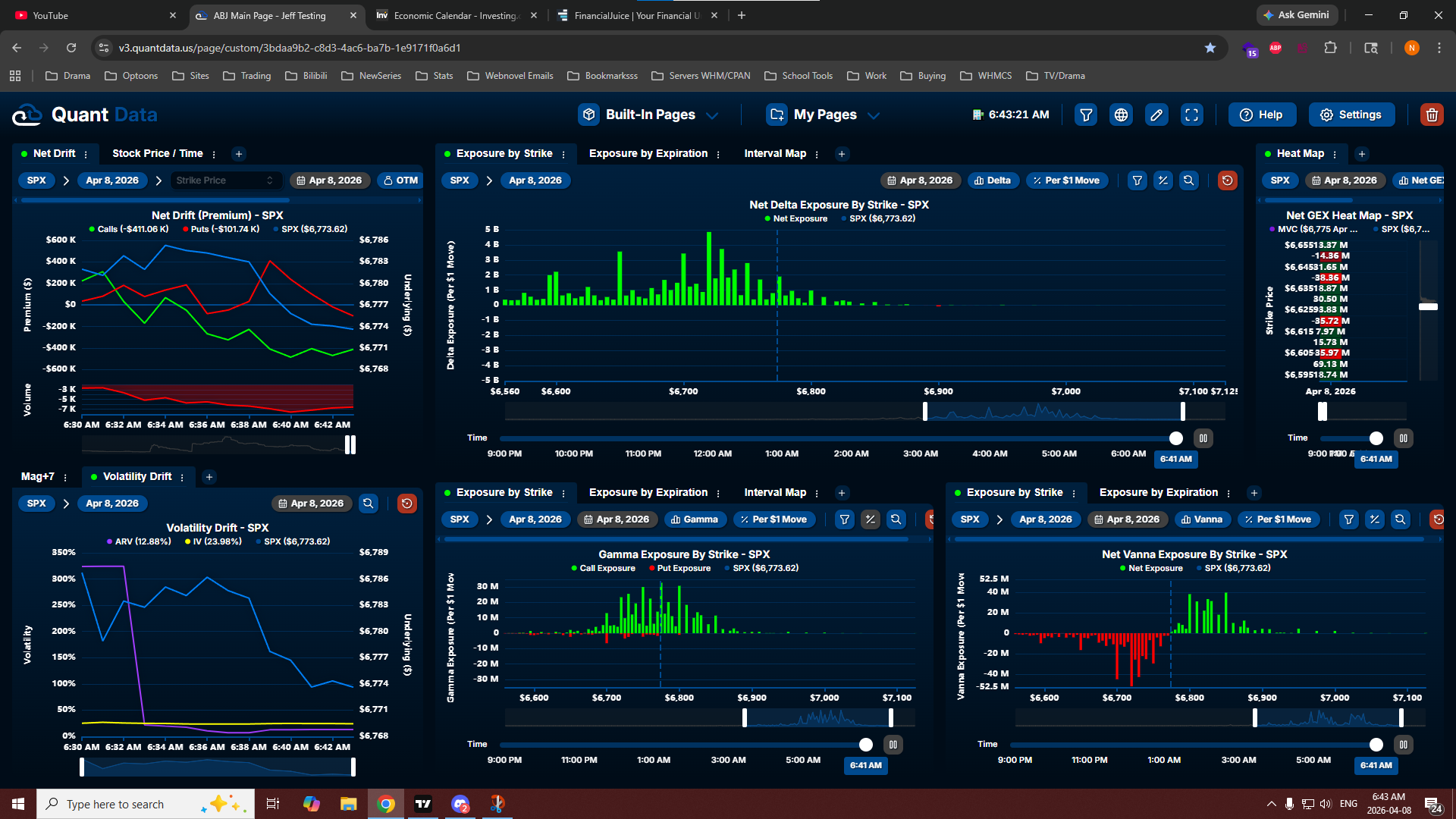
Task: Click magnifier zoom icon in Volatility Drift panel
Action: point(369,504)
